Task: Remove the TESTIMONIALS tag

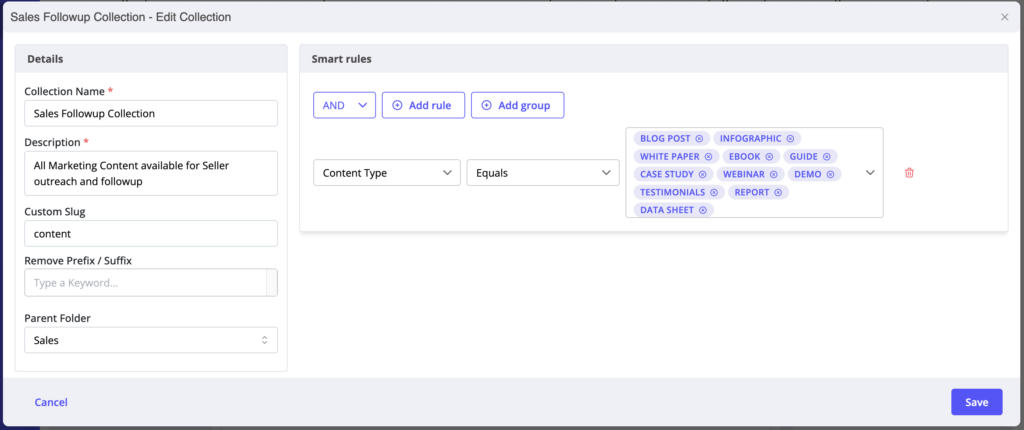Action: coord(714,192)
